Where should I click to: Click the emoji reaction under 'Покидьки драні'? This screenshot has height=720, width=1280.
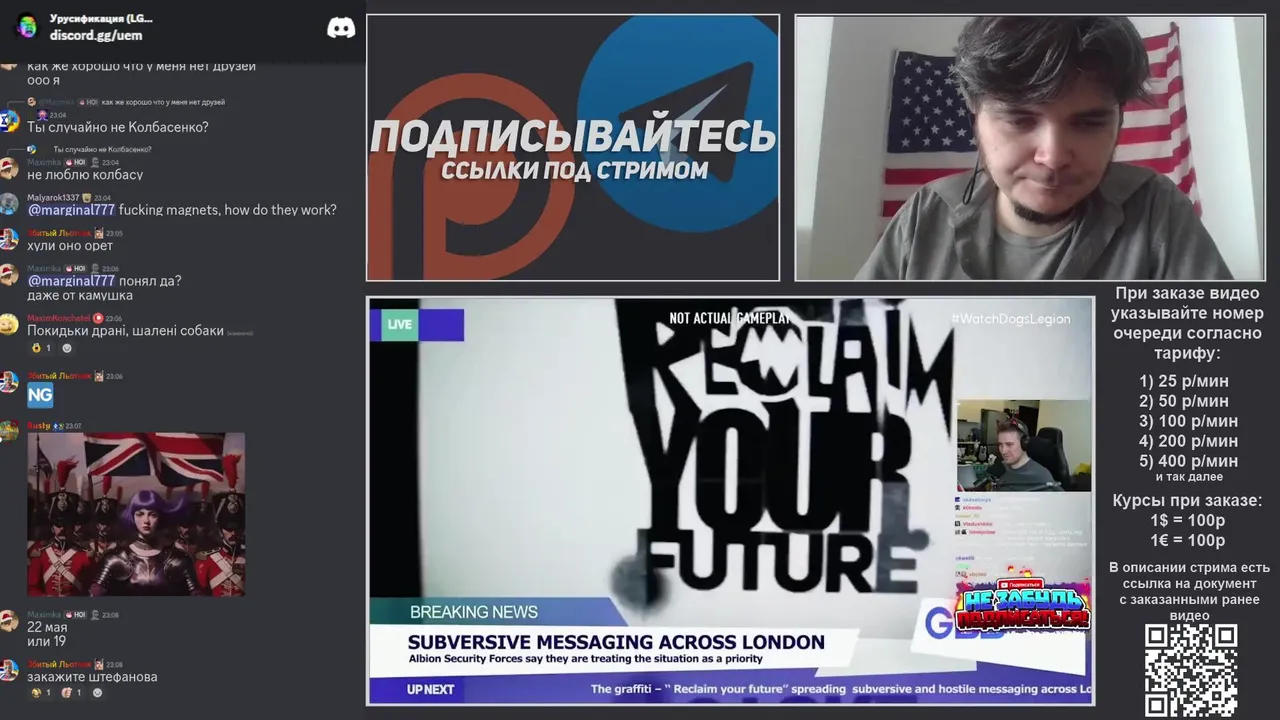41,348
